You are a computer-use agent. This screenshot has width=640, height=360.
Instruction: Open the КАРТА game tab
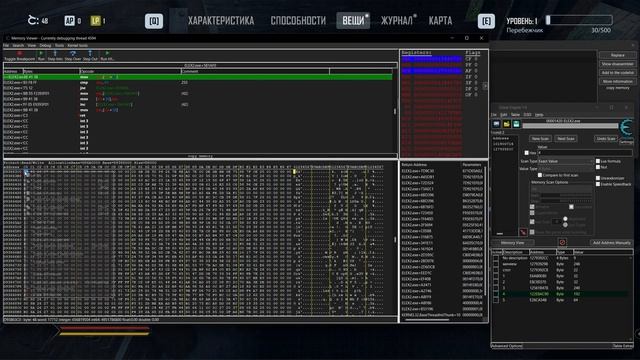[x=440, y=21]
